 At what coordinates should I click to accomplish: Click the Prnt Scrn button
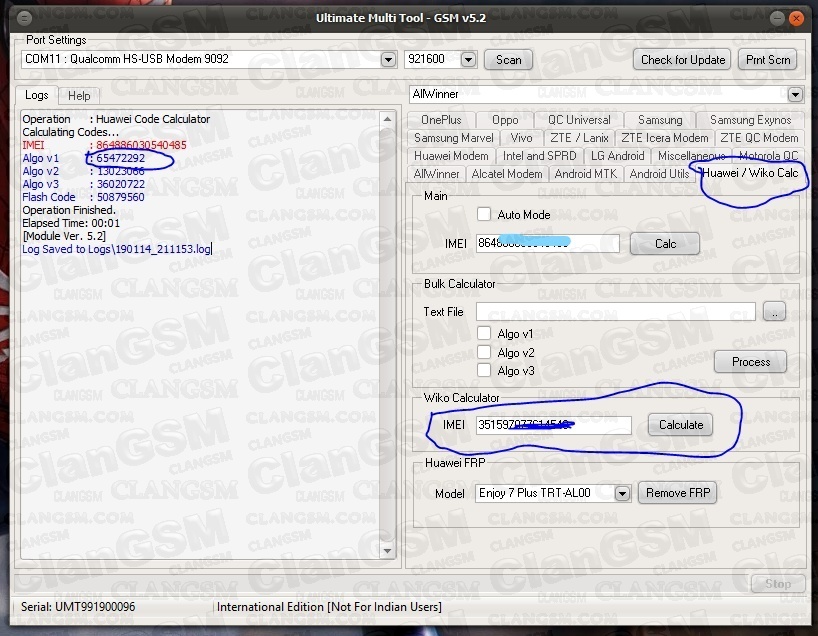[x=768, y=60]
